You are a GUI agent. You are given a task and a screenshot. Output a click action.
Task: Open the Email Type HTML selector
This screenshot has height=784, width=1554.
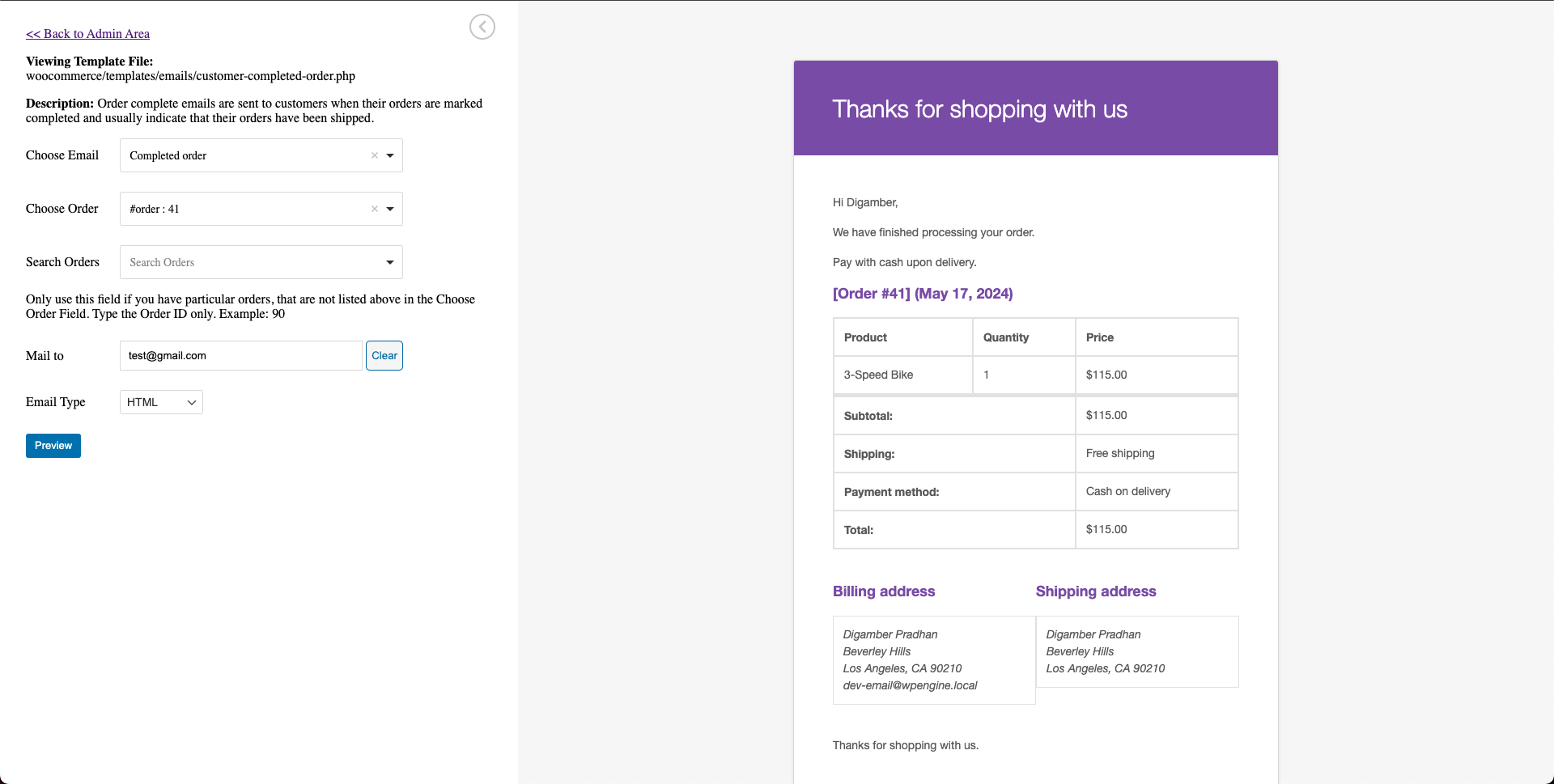(161, 402)
